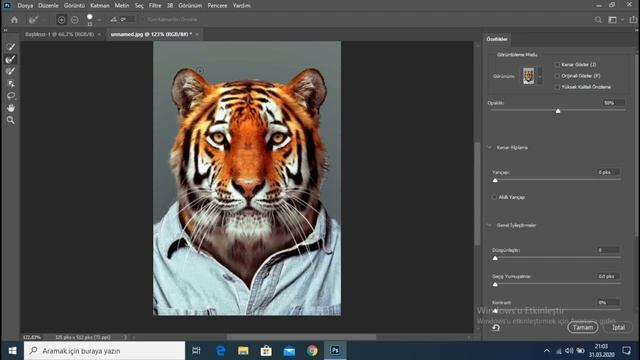The width and height of the screenshot is (640, 360).
Task: Open the Yardım menu
Action: [242, 6]
